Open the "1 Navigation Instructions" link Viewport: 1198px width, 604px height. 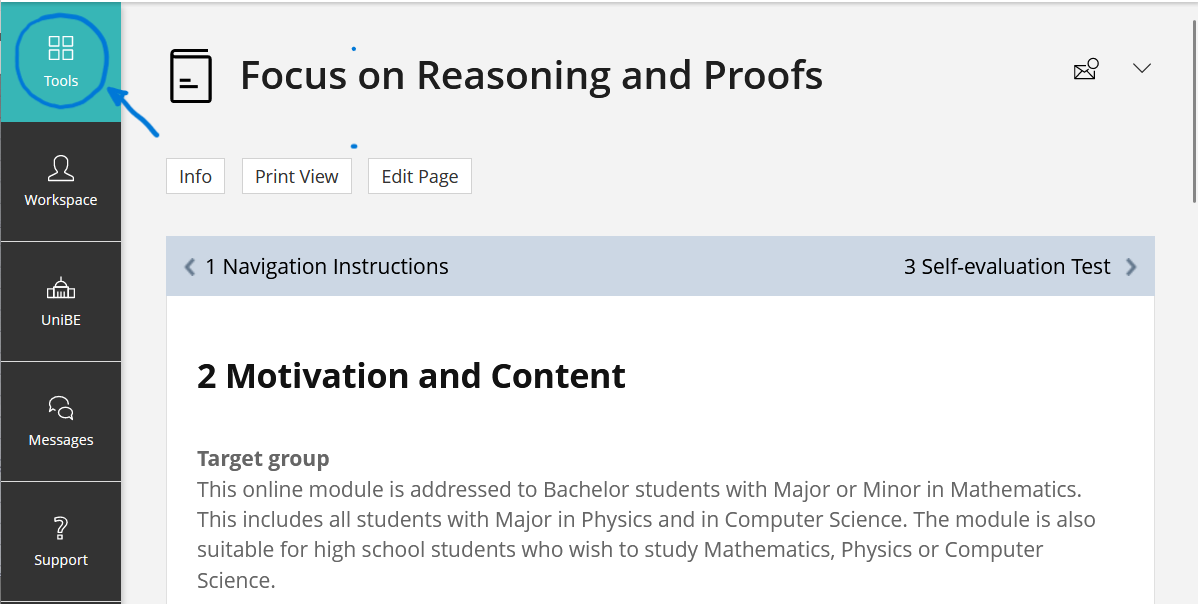pos(327,267)
